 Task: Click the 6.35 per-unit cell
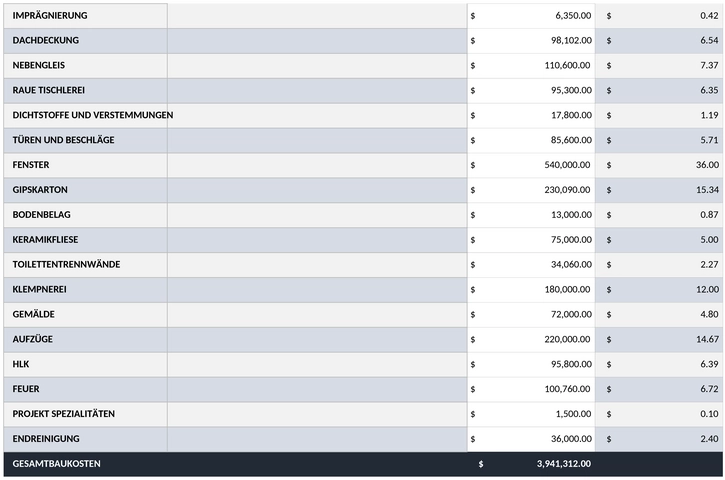click(x=659, y=91)
